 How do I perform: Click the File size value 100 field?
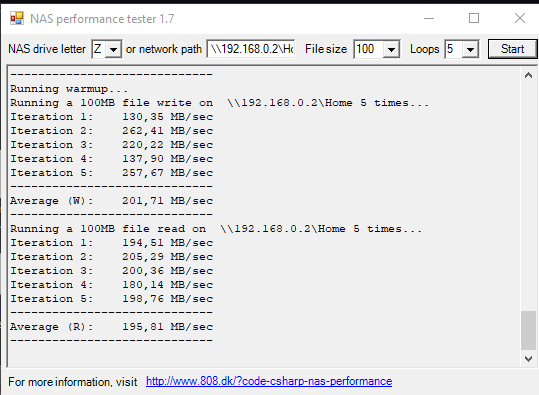pyautogui.click(x=369, y=49)
